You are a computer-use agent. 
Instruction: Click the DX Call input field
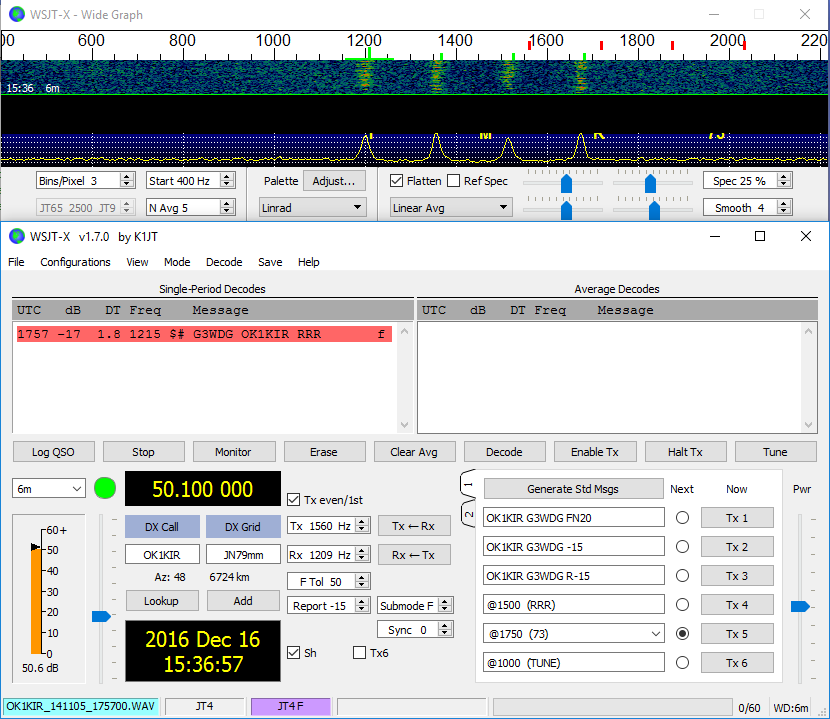[162, 554]
